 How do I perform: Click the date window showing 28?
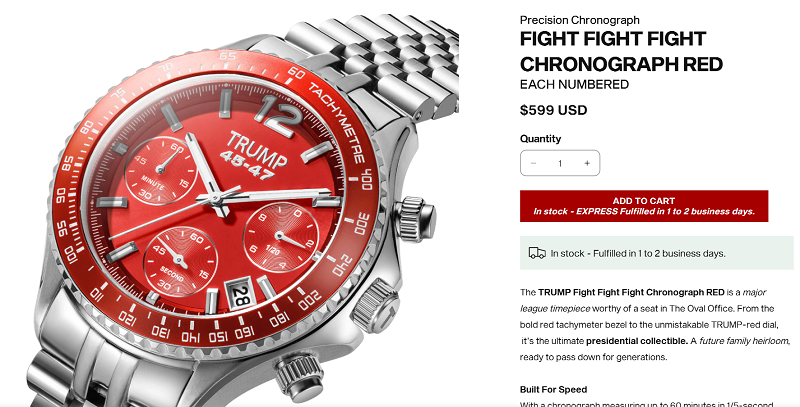tap(239, 295)
